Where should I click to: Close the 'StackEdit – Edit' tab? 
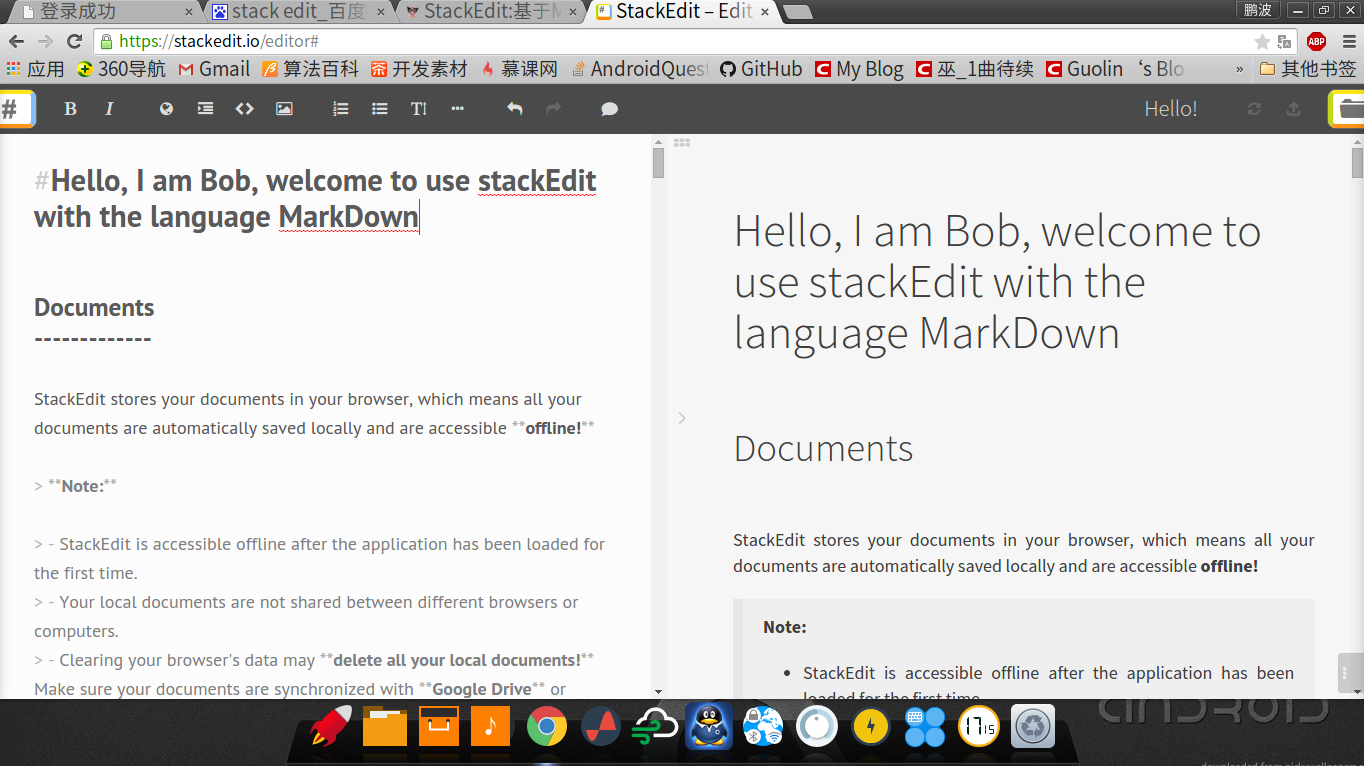point(765,12)
